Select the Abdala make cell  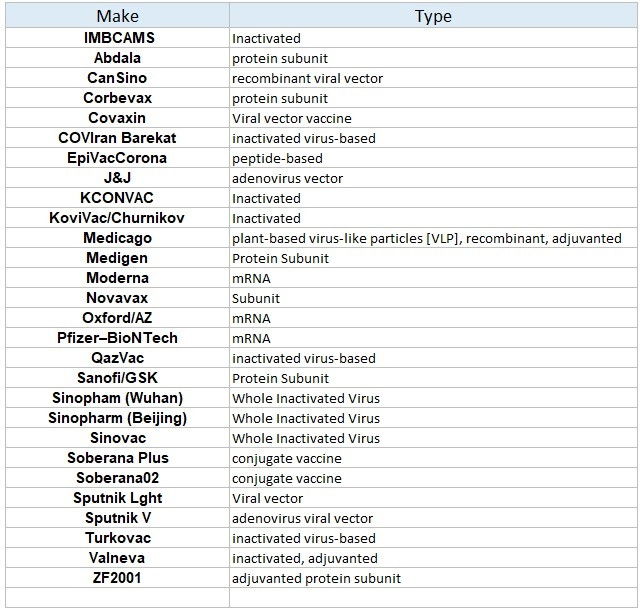tap(117, 58)
